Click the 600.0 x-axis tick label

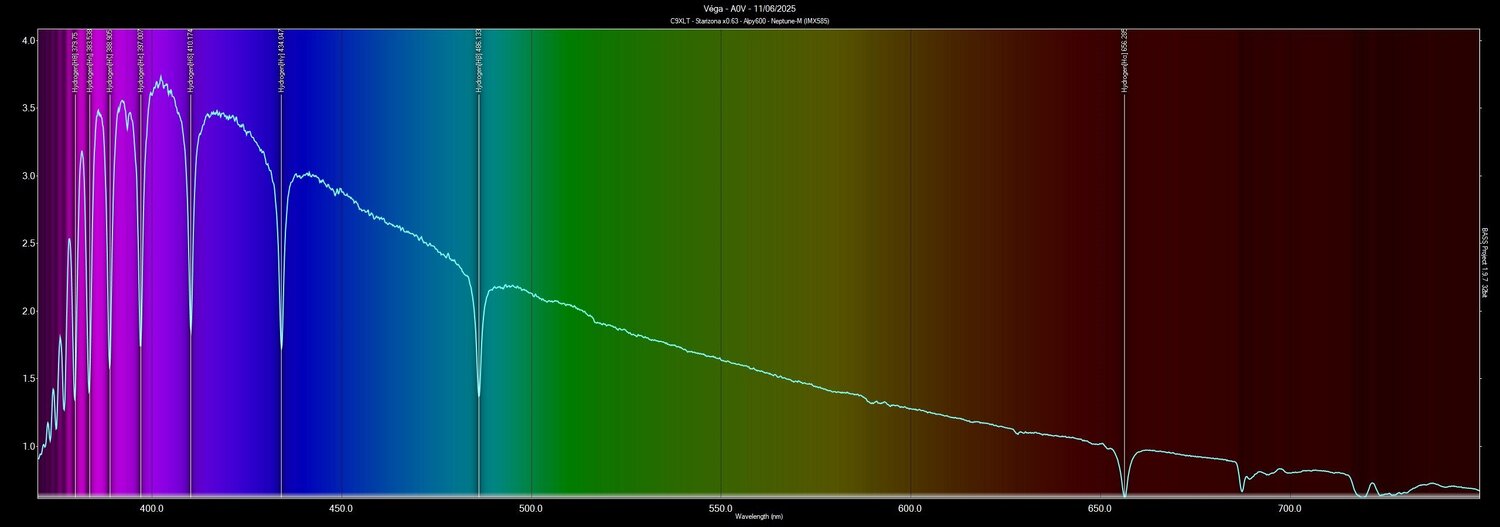[910, 508]
